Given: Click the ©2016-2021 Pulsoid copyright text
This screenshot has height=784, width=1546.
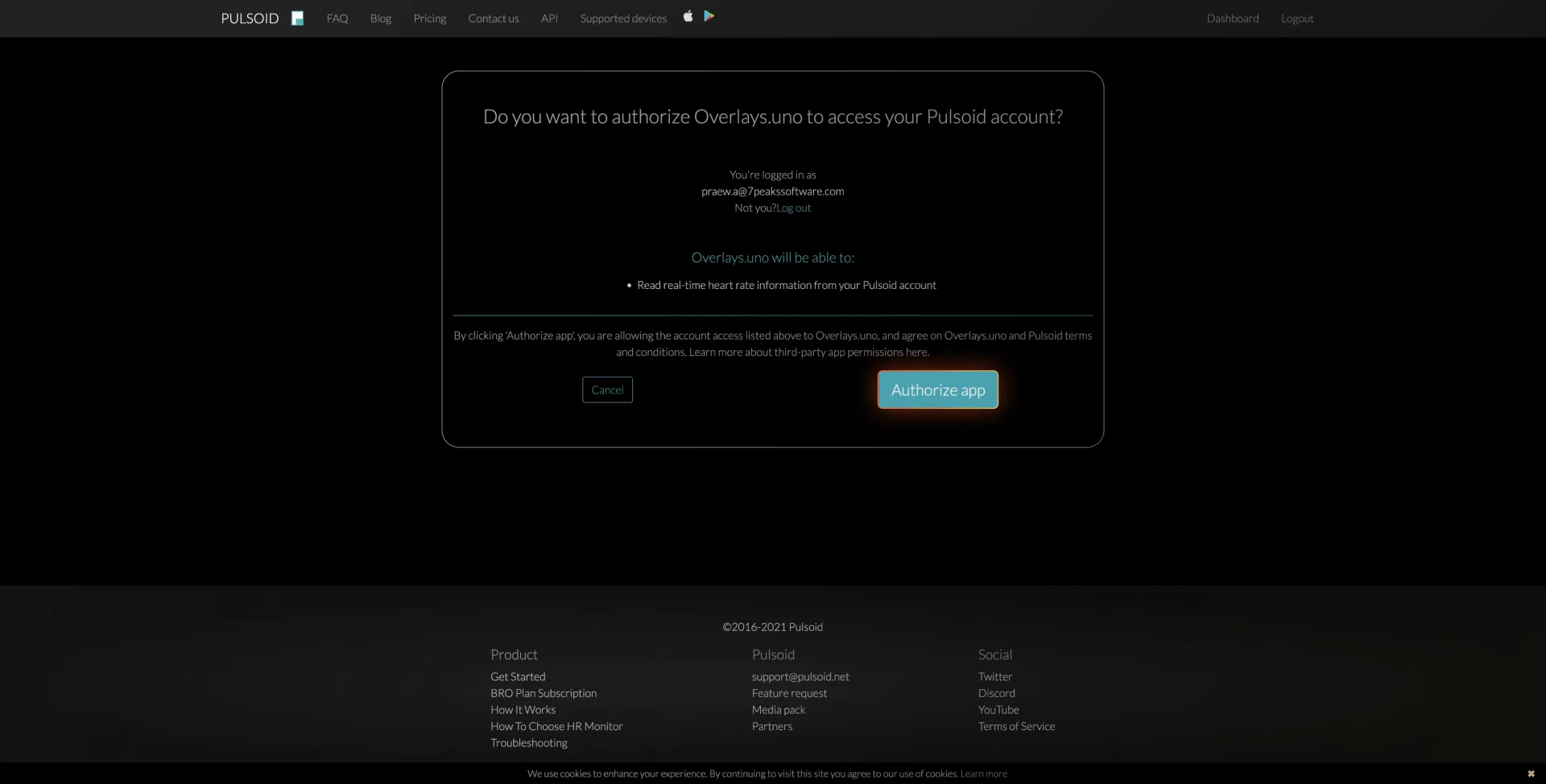Looking at the screenshot, I should 773,627.
